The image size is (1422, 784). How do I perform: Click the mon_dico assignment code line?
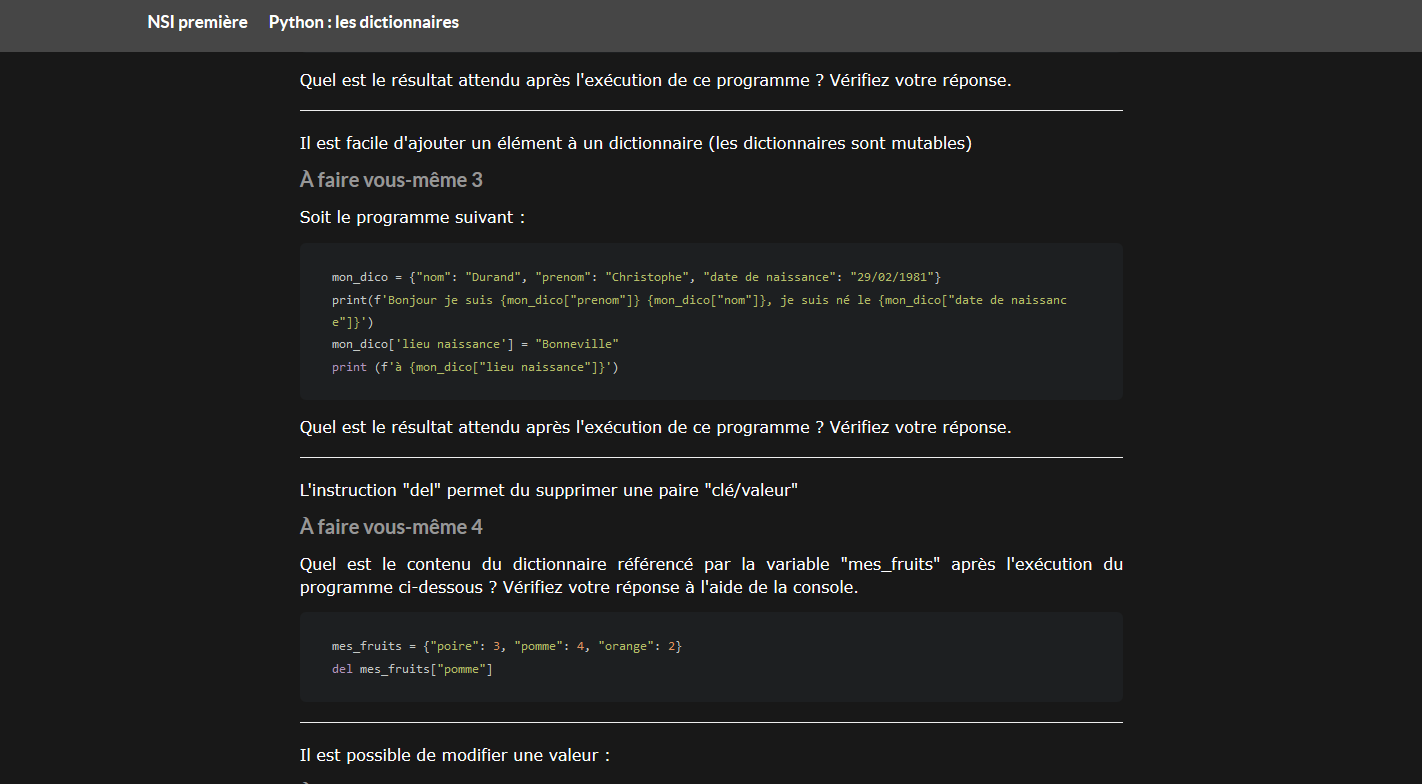(637, 277)
